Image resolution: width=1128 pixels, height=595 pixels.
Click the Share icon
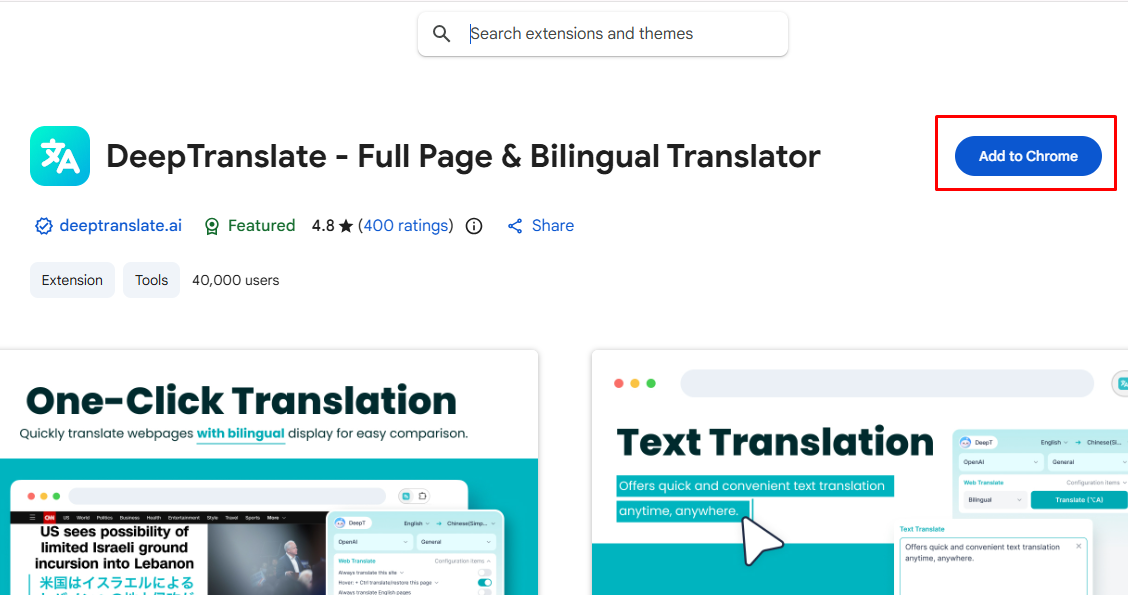515,226
